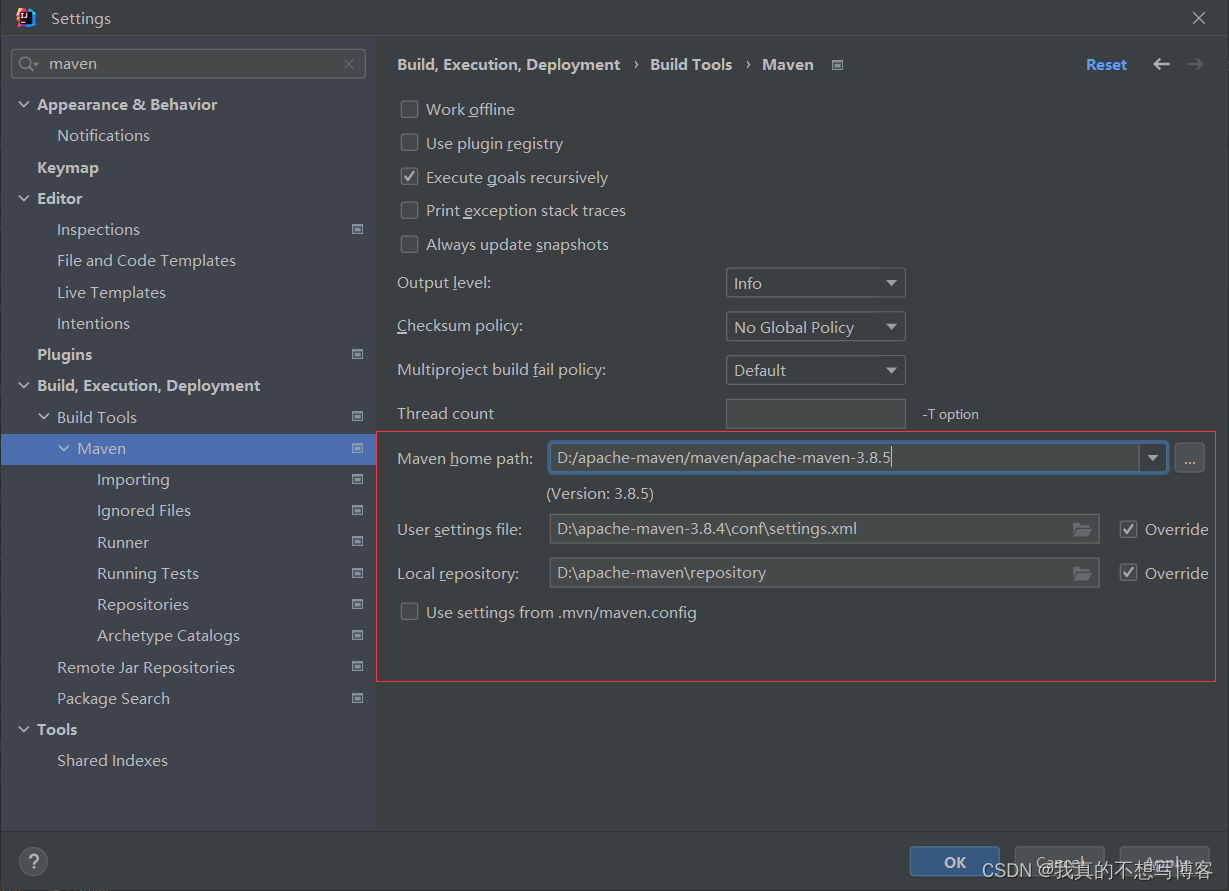Click project icon on Build Tools row
1229x891 pixels.
pos(357,417)
